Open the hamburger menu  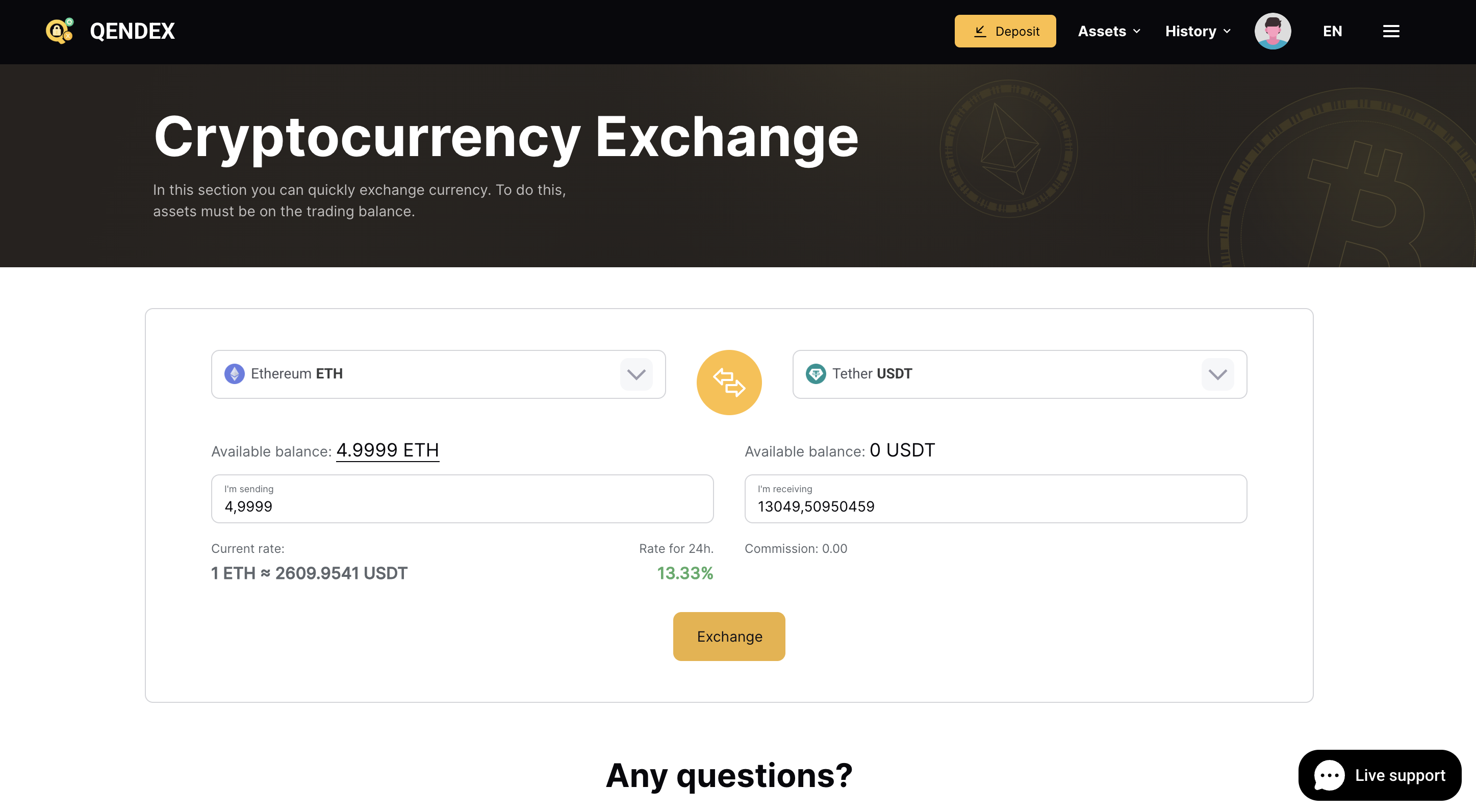(1391, 31)
